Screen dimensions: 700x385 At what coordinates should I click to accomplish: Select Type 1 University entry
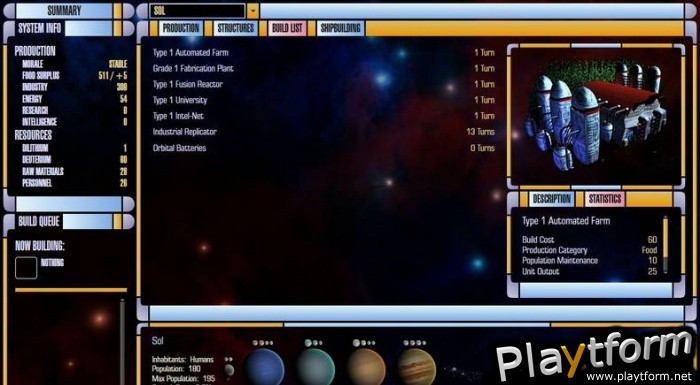click(324, 100)
